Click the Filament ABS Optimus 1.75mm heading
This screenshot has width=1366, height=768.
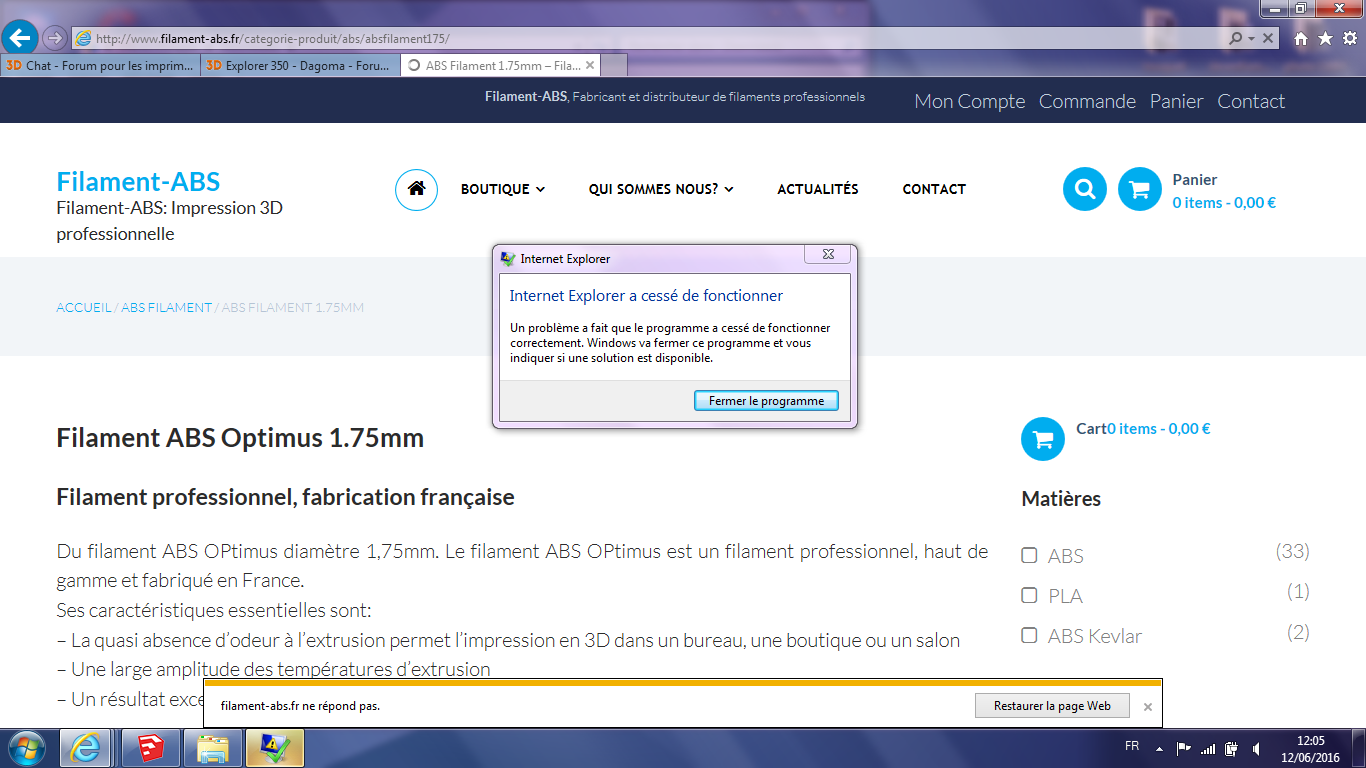[x=240, y=438]
